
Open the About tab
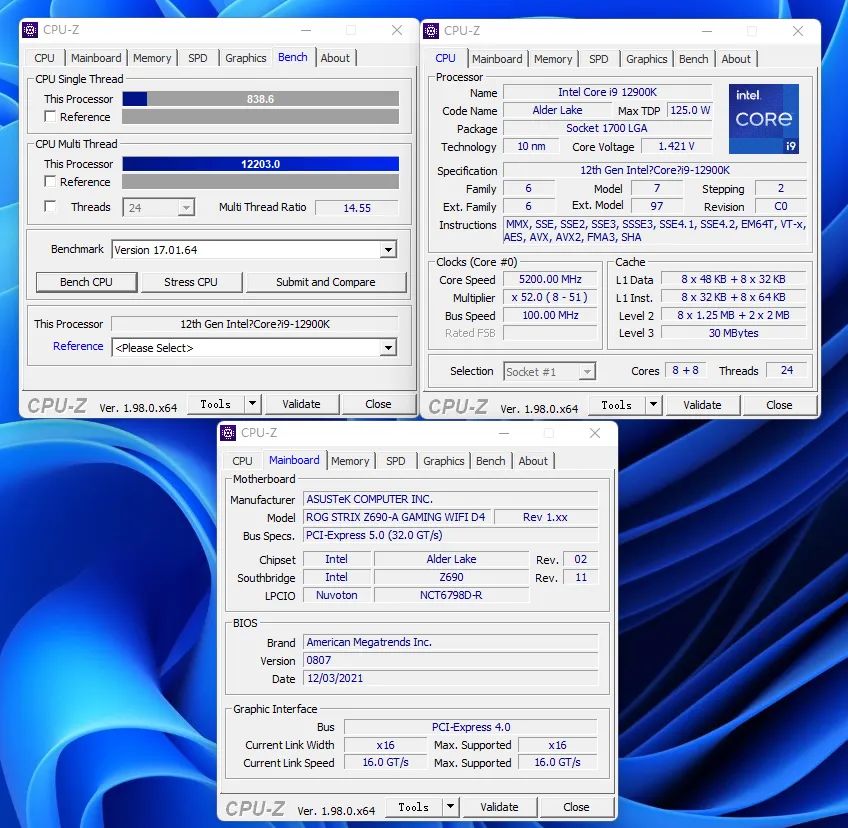(336, 58)
